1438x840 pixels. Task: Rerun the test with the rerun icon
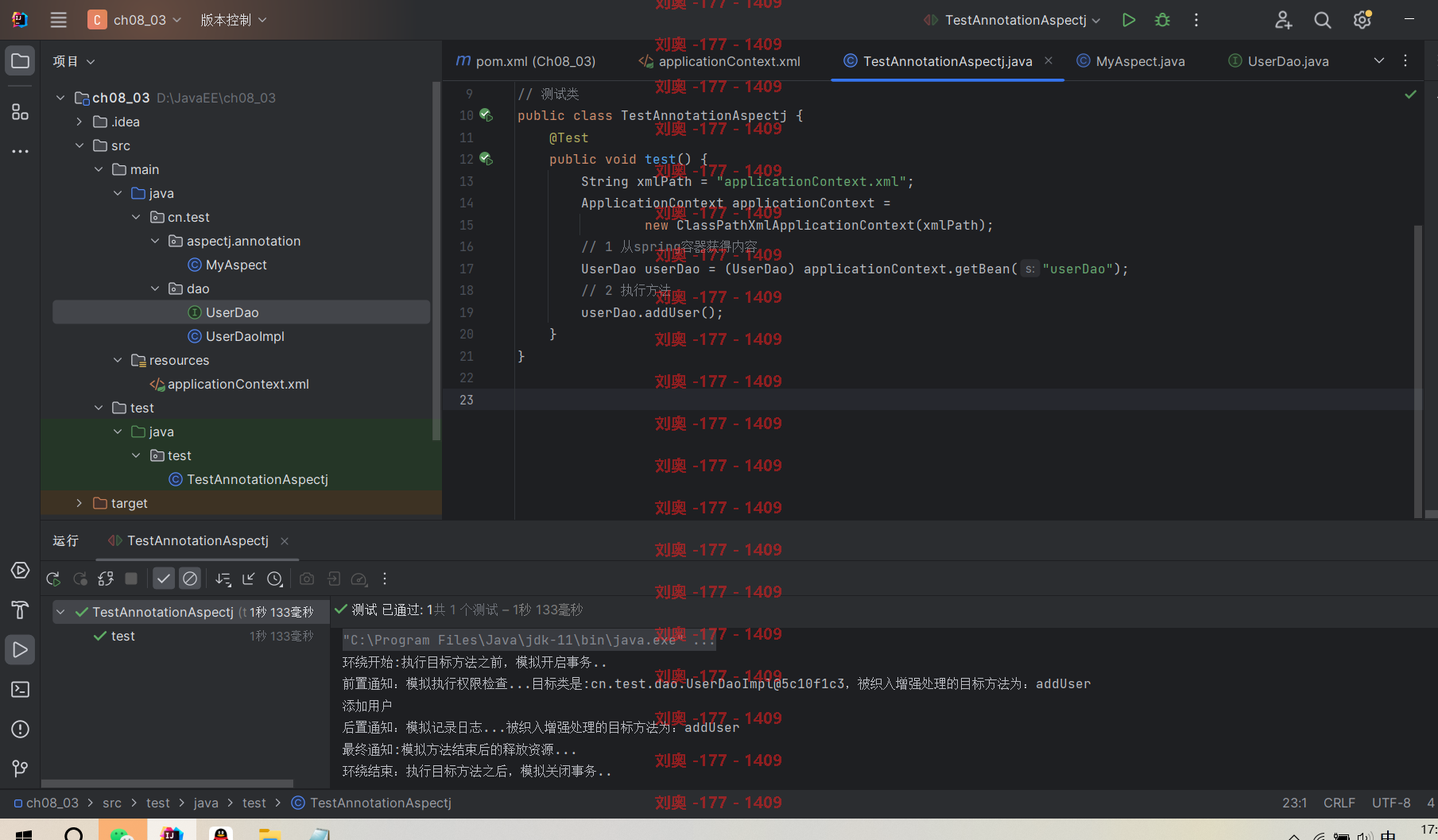click(53, 579)
